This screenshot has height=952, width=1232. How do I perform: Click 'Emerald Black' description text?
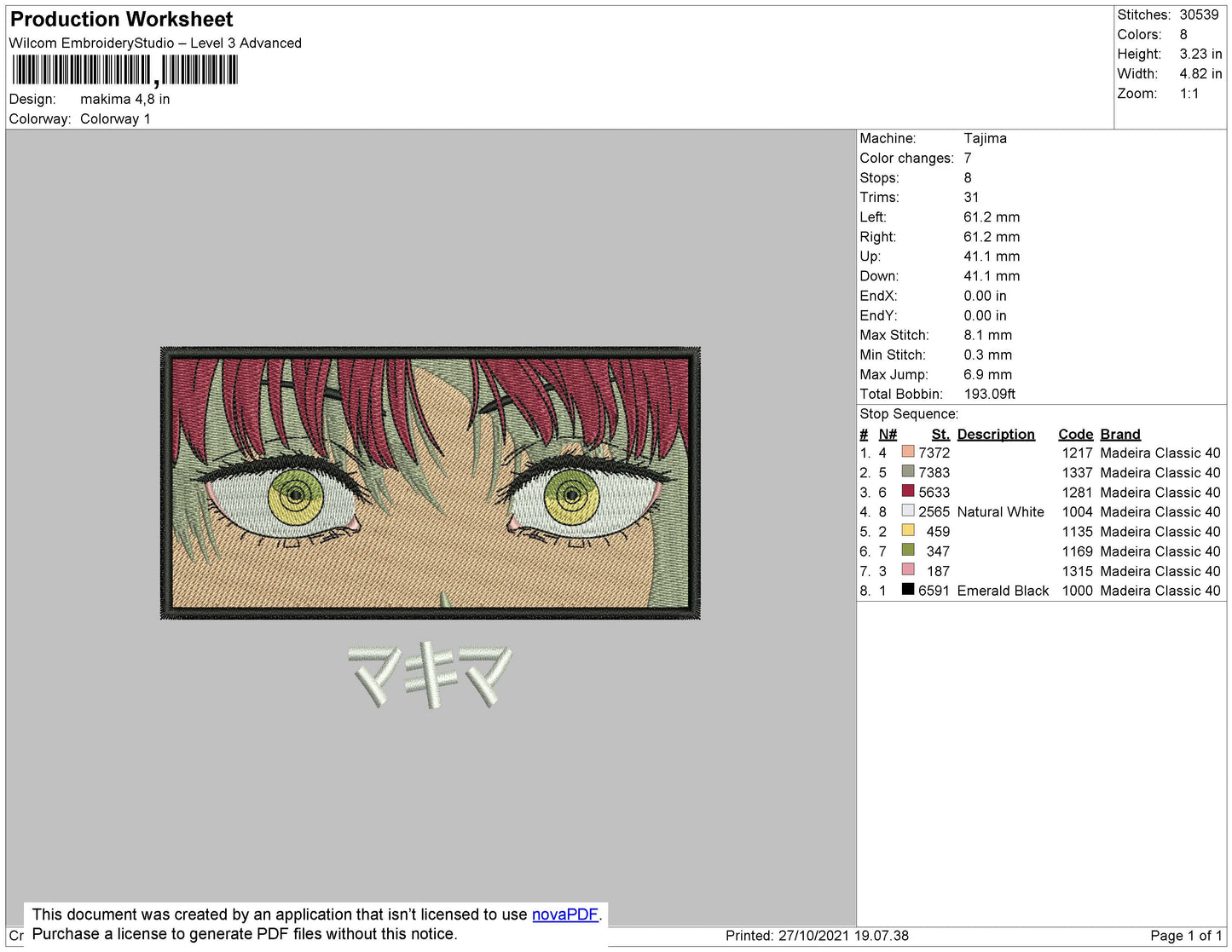(1003, 591)
